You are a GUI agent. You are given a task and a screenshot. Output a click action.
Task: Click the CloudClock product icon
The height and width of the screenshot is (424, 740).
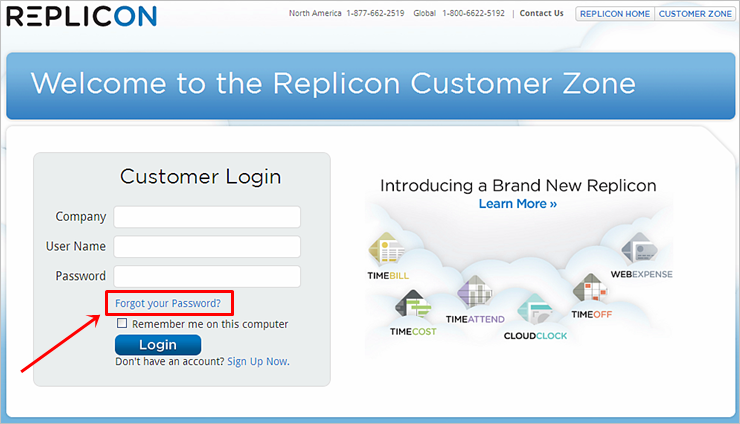(535, 309)
